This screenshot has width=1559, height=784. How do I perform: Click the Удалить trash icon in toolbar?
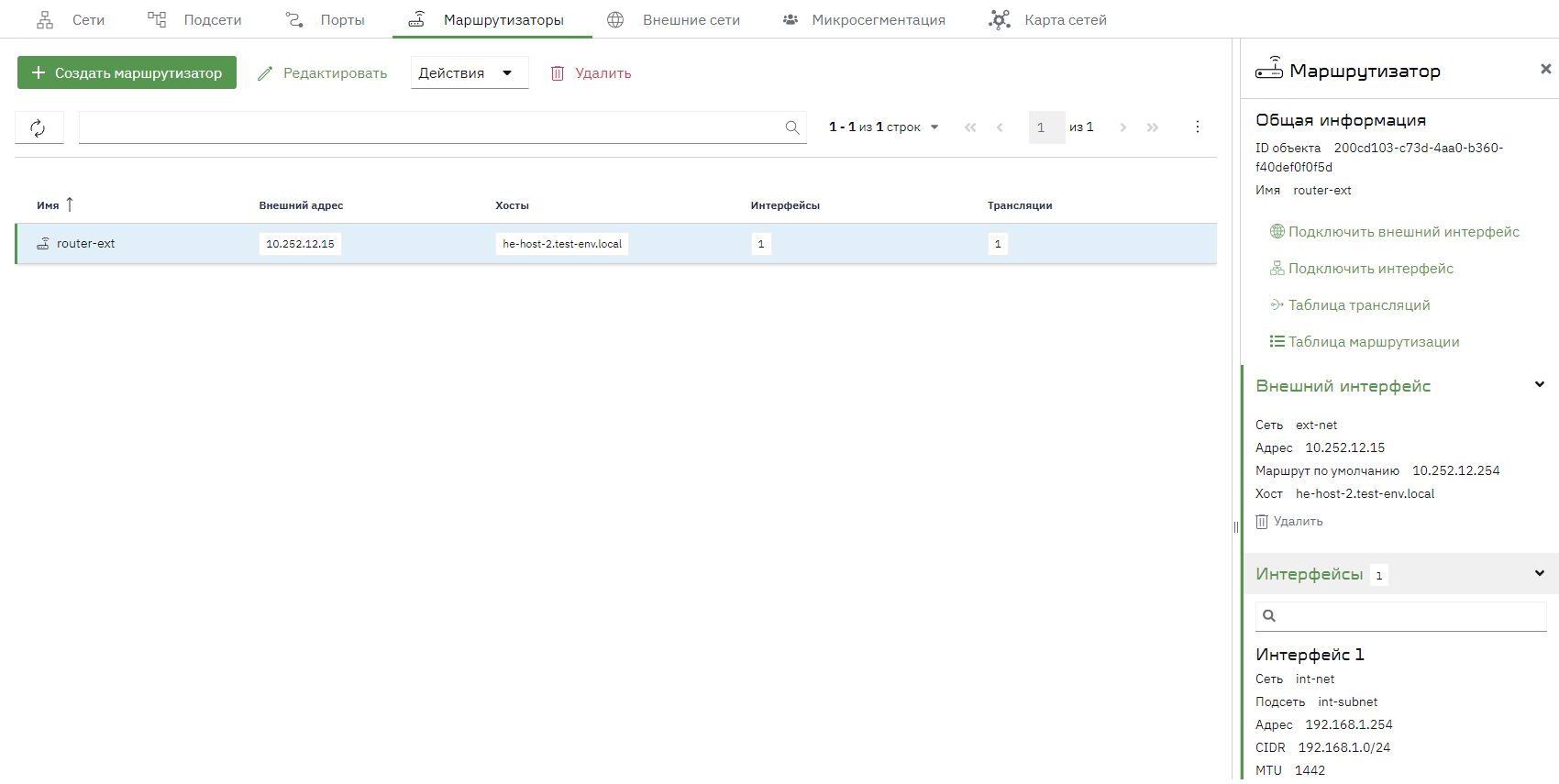click(x=557, y=73)
